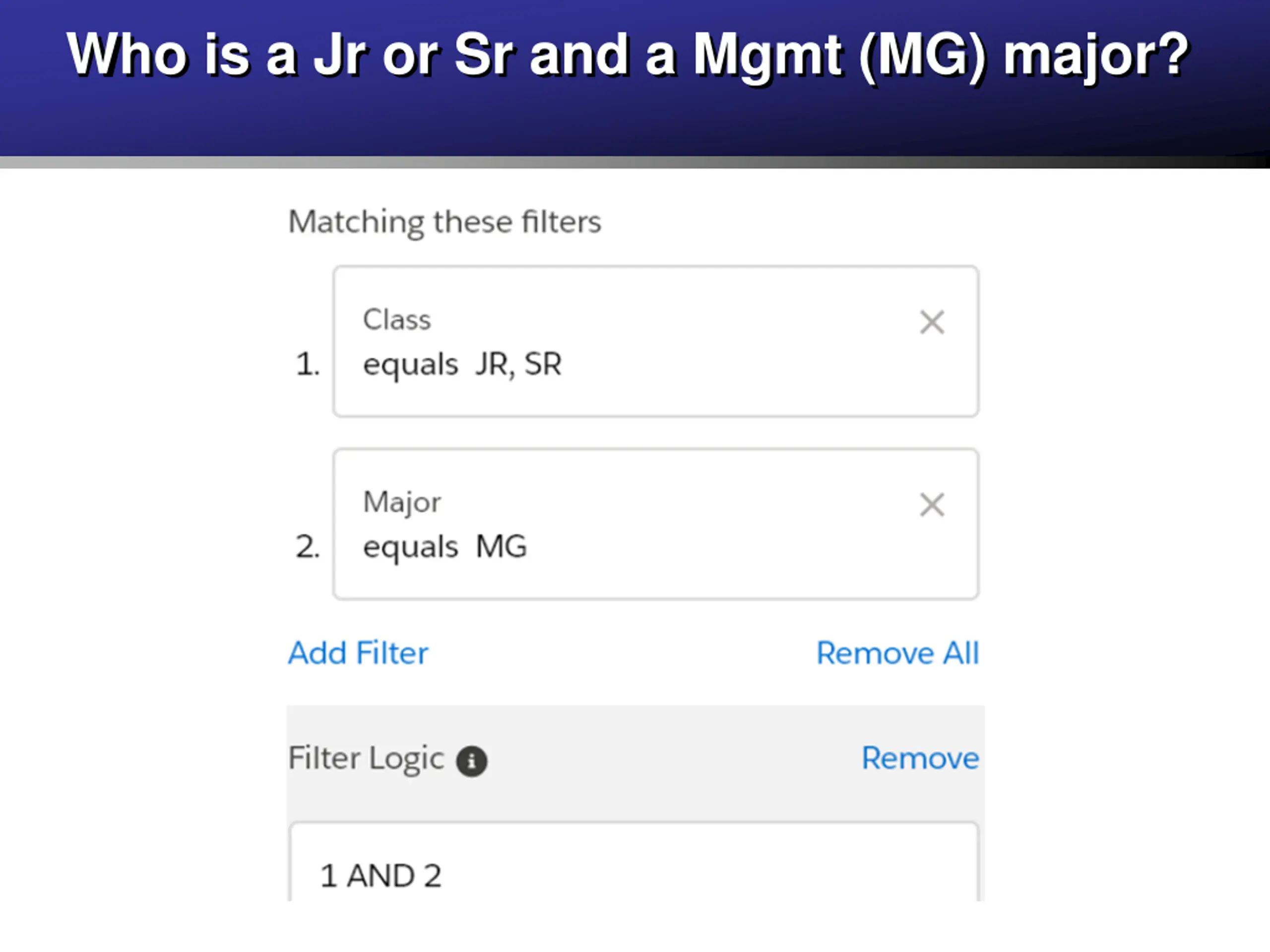The image size is (1270, 952).
Task: Open the Major filter card
Action: pos(656,524)
